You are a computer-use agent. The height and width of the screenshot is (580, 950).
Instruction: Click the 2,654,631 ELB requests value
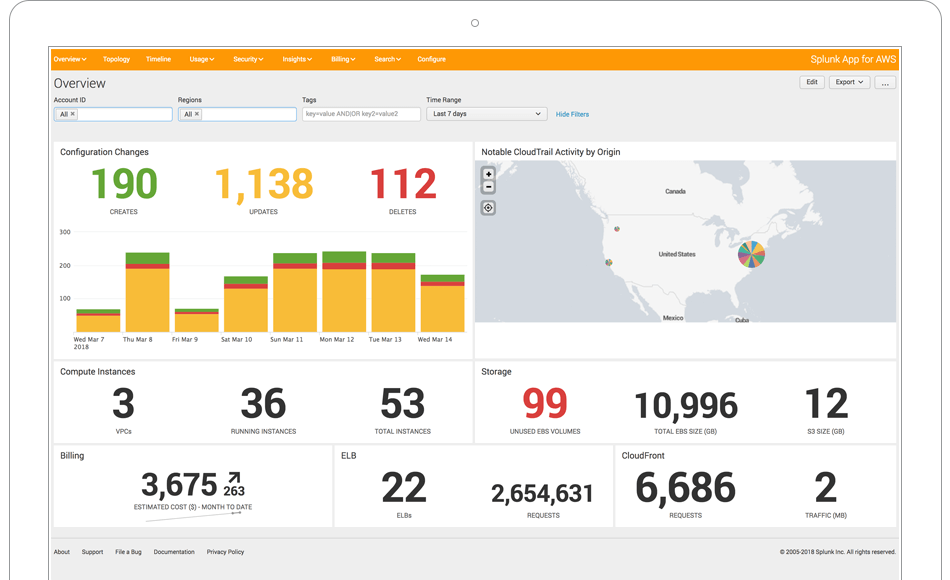click(x=542, y=494)
